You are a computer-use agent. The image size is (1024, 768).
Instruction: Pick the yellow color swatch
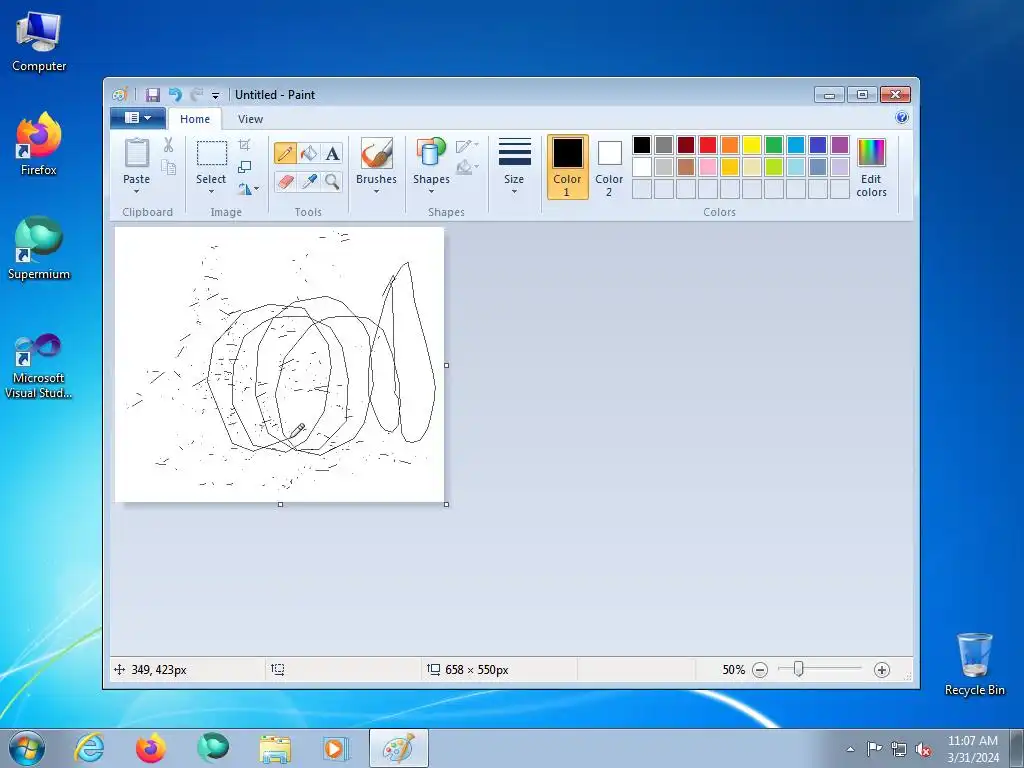(x=752, y=145)
